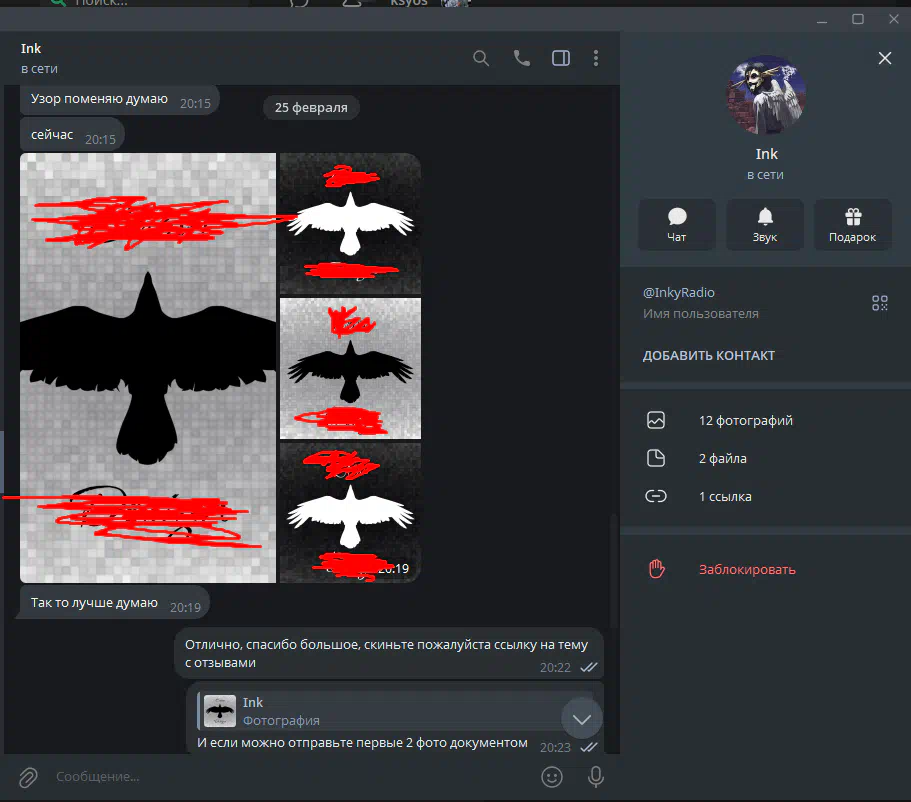Close the profile info panel
This screenshot has width=911, height=802.
tap(884, 58)
